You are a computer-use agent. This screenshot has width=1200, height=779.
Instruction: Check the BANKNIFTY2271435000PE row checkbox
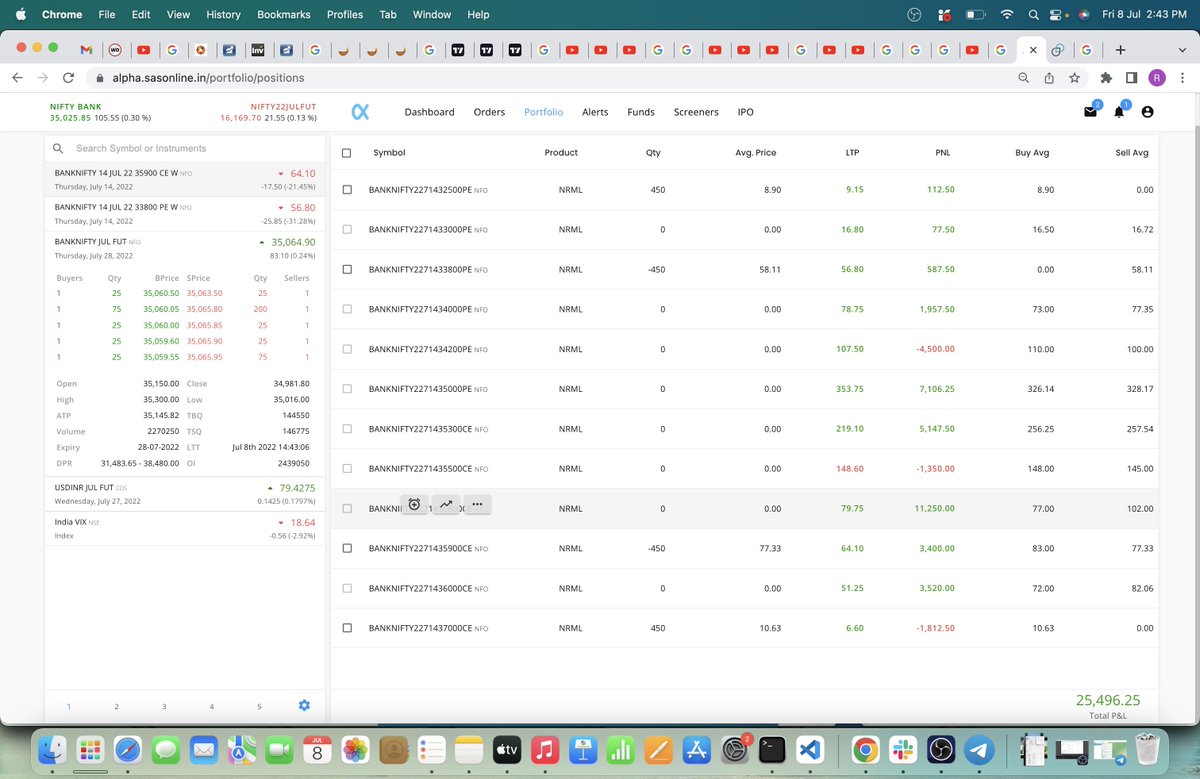point(347,389)
